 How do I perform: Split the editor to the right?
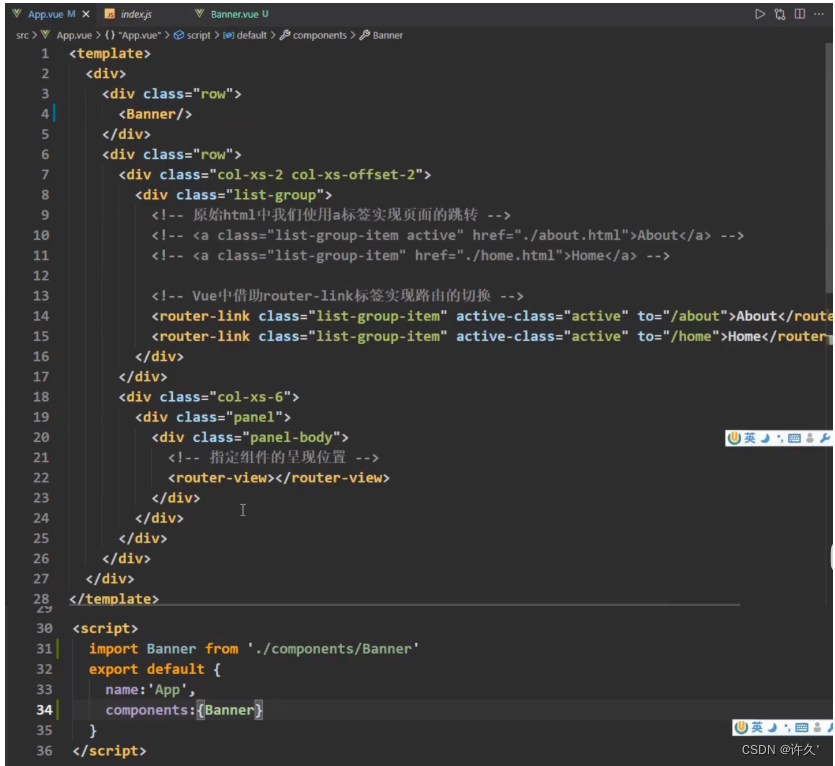coord(799,14)
